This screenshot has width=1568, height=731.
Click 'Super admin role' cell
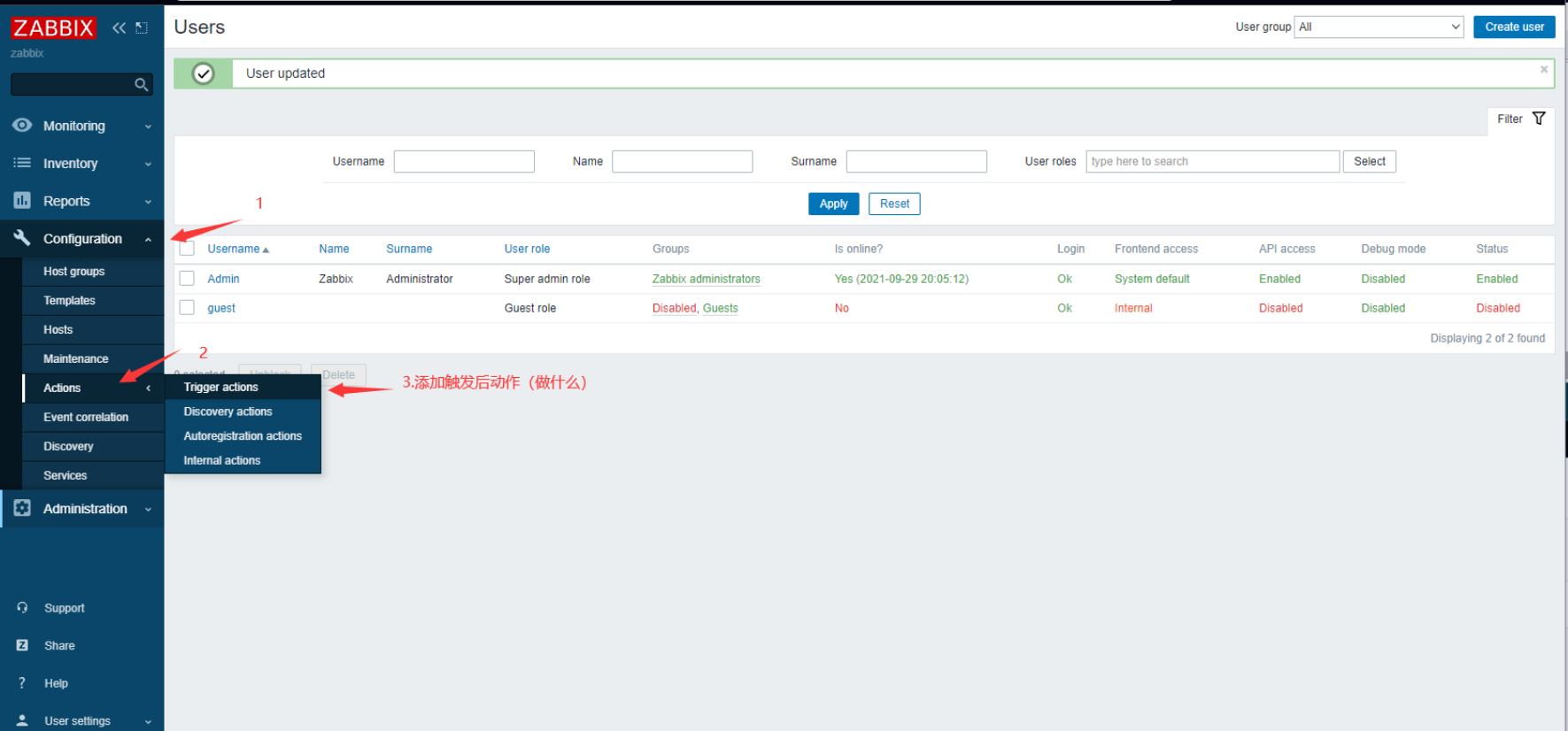[547, 279]
